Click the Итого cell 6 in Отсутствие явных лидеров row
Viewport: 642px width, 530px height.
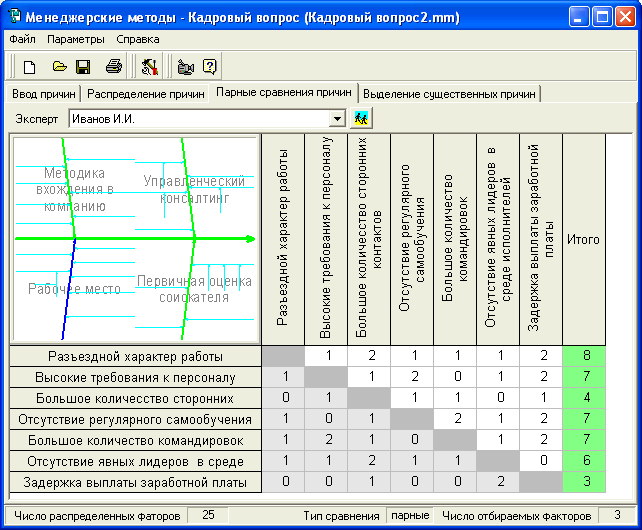(x=584, y=460)
